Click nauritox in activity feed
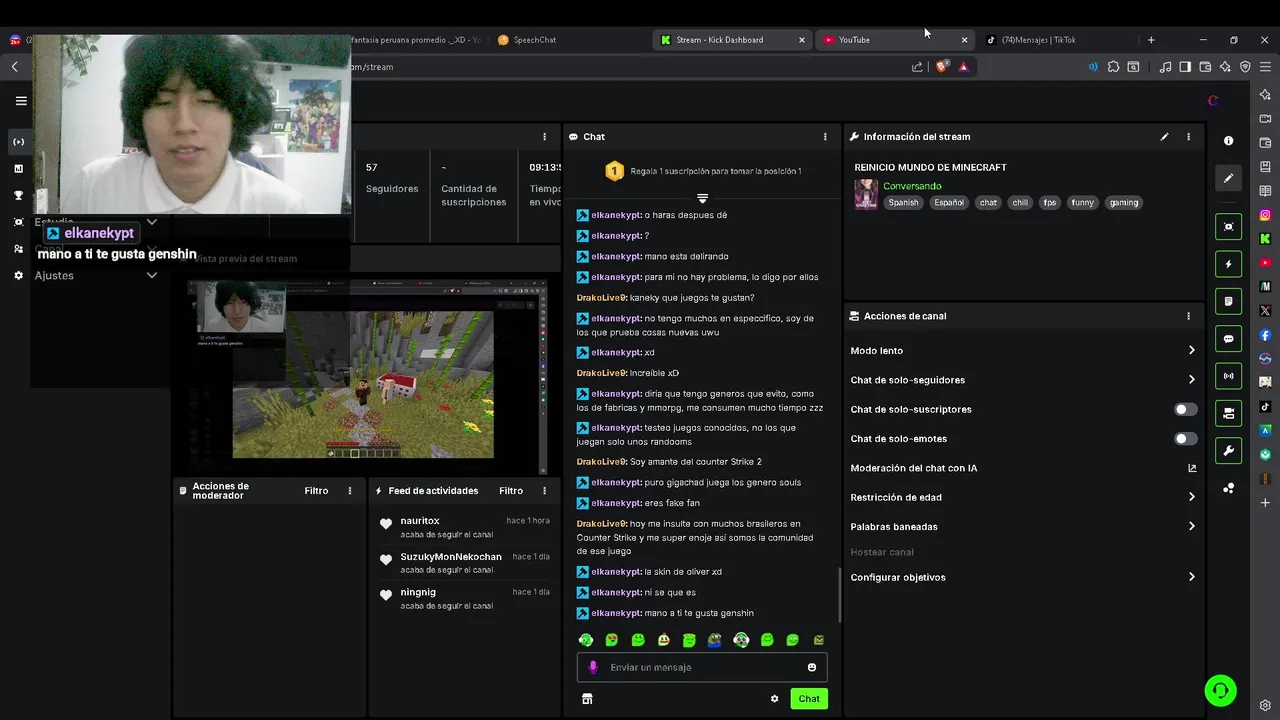This screenshot has height=720, width=1280. coord(420,521)
